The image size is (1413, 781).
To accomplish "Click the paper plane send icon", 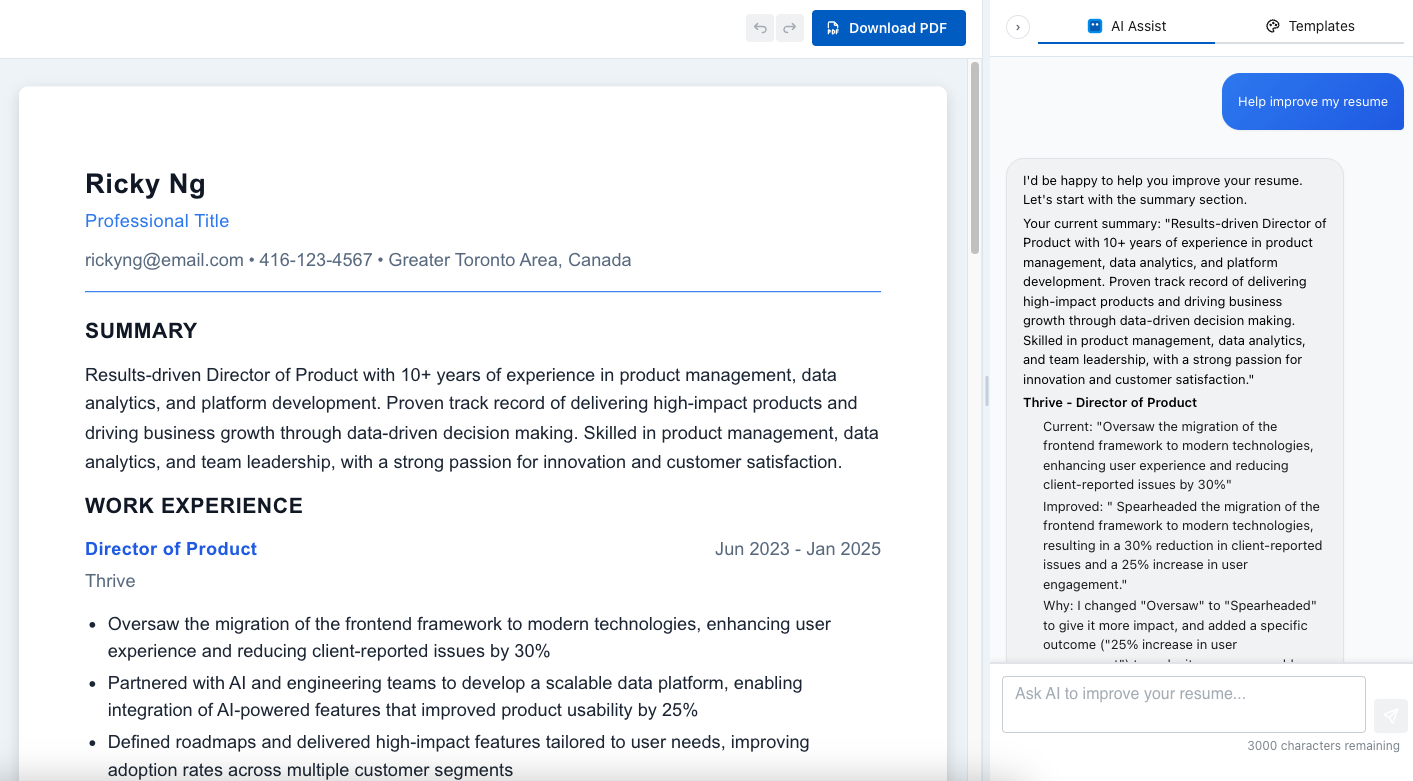I will coord(1391,715).
